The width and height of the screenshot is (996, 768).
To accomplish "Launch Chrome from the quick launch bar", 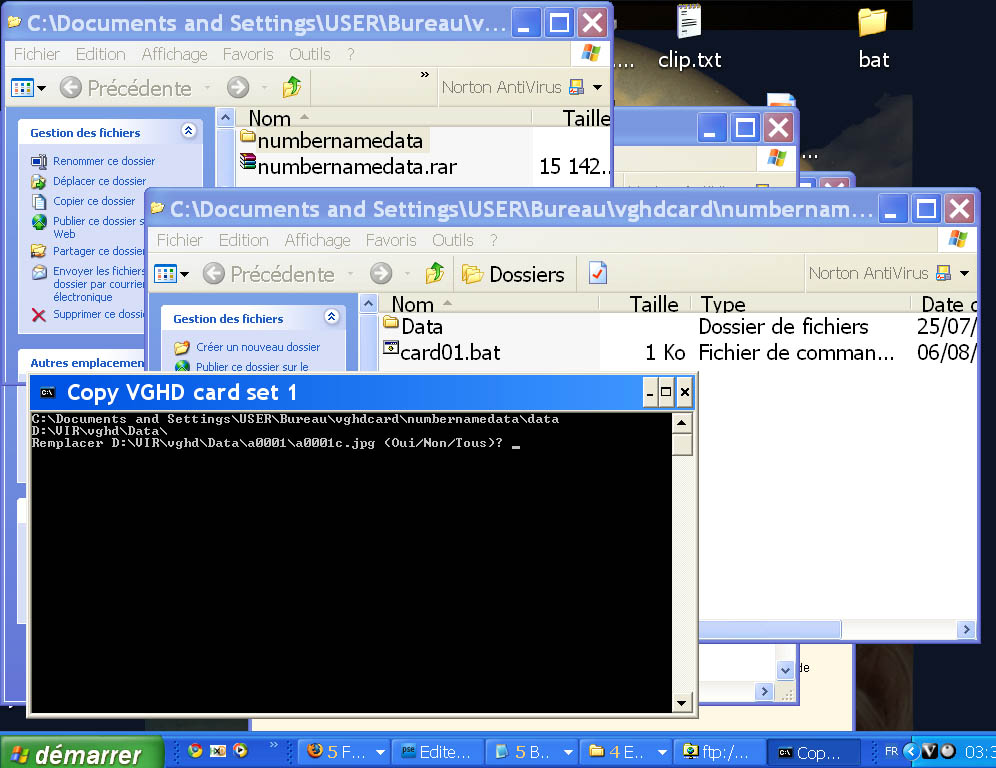I will click(195, 751).
